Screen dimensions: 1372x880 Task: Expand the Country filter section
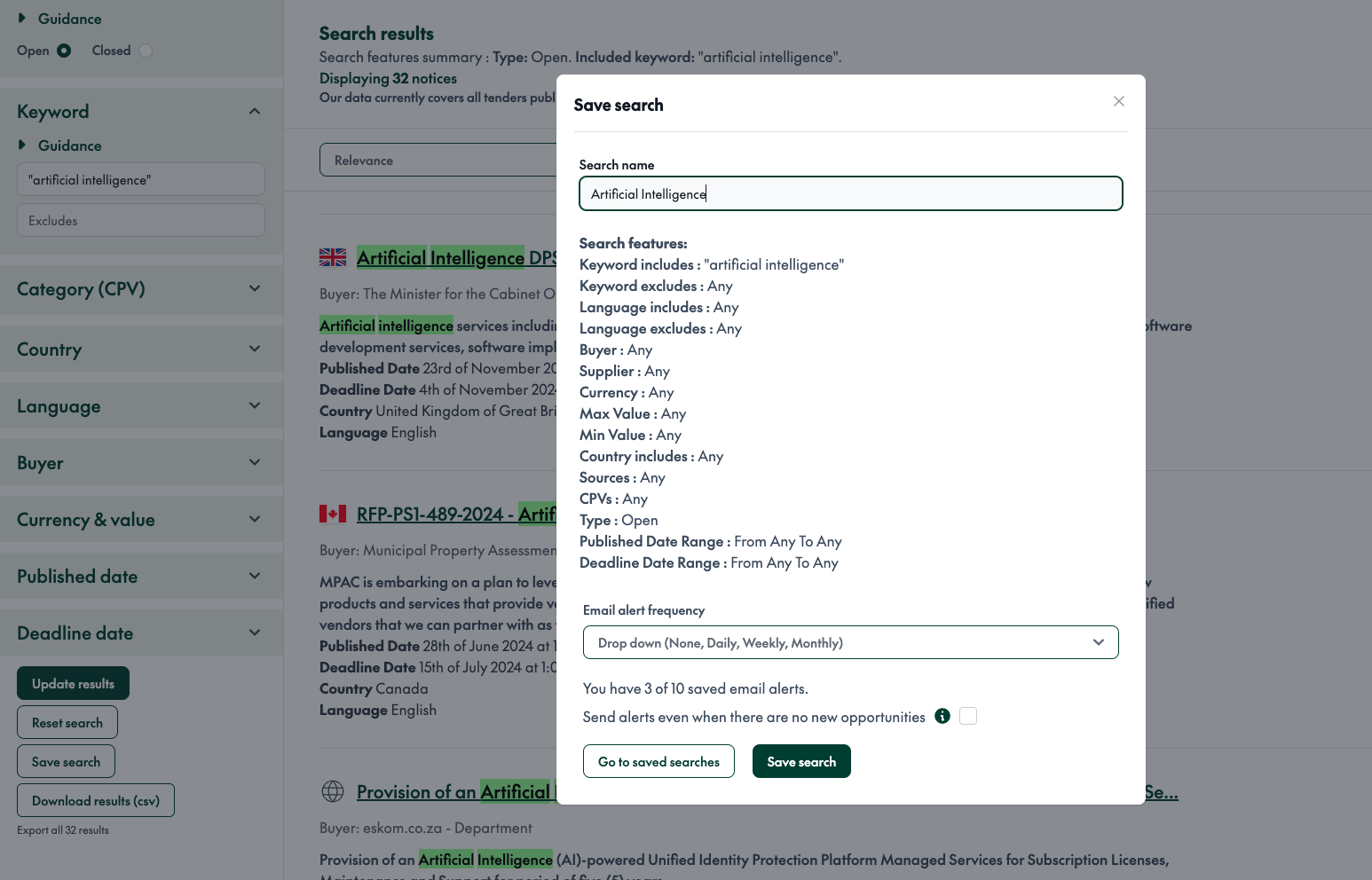pyautogui.click(x=255, y=350)
